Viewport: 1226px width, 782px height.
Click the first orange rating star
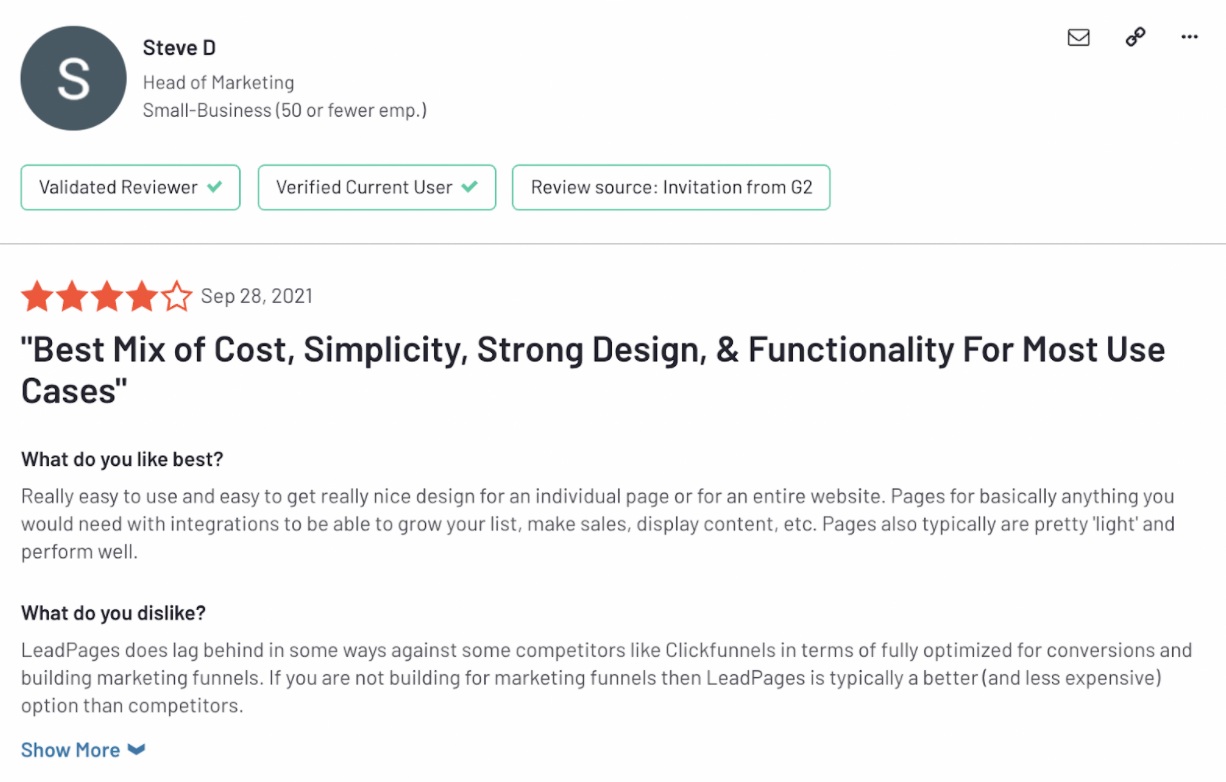click(x=37, y=296)
